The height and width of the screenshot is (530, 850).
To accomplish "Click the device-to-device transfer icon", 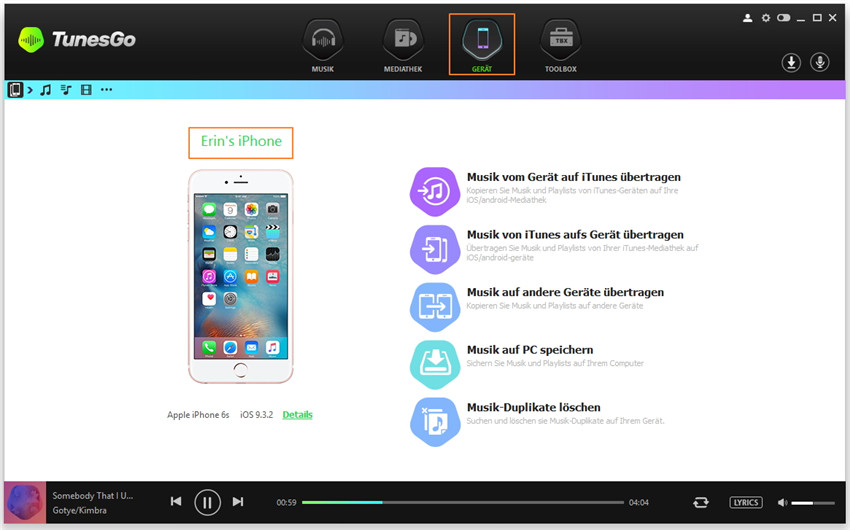I will tap(435, 307).
